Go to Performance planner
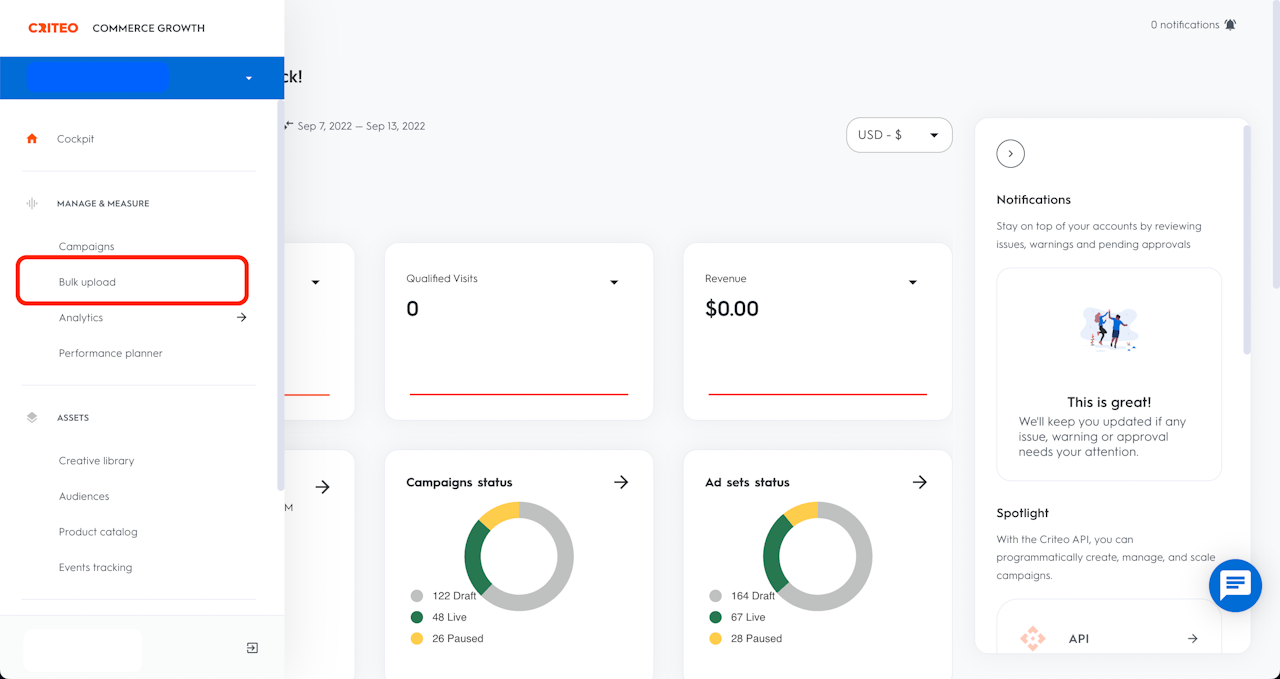Image resolution: width=1280 pixels, height=679 pixels. coord(111,353)
